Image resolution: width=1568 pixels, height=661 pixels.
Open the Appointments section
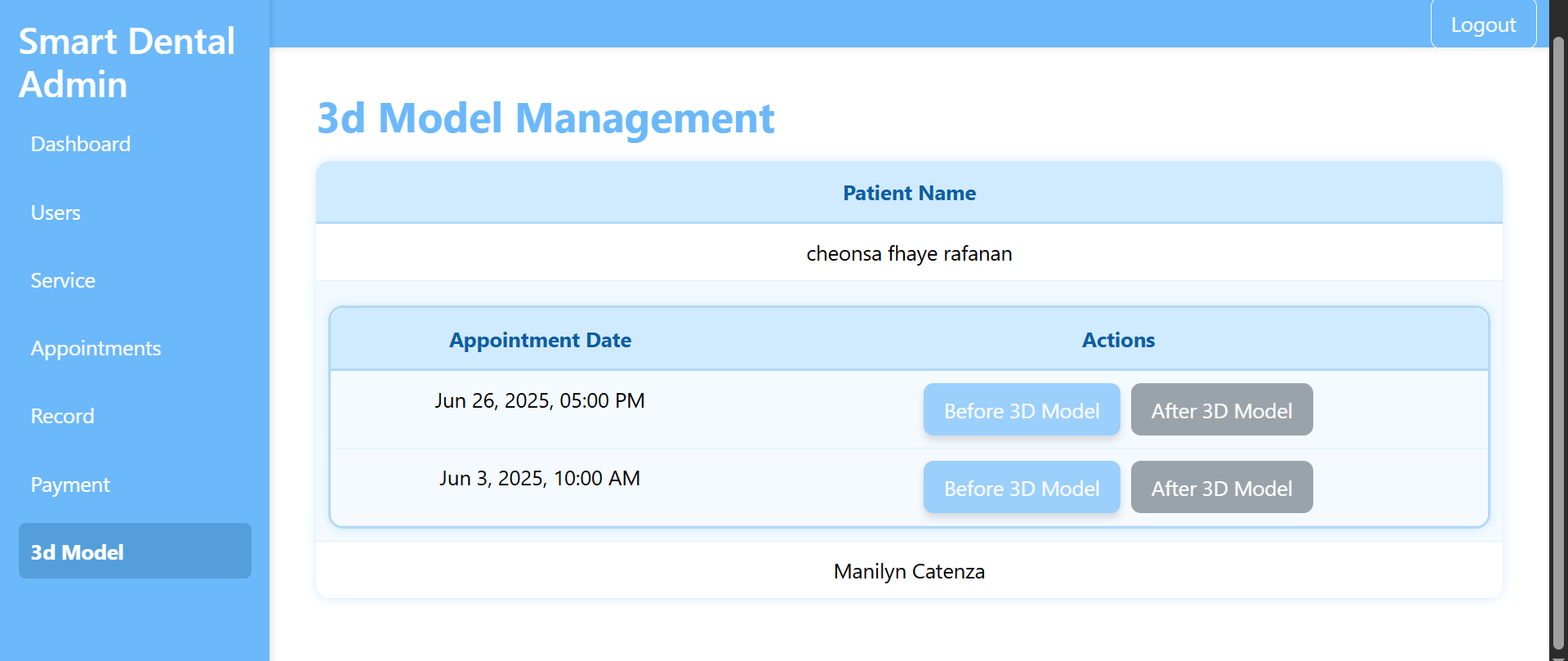tap(96, 348)
